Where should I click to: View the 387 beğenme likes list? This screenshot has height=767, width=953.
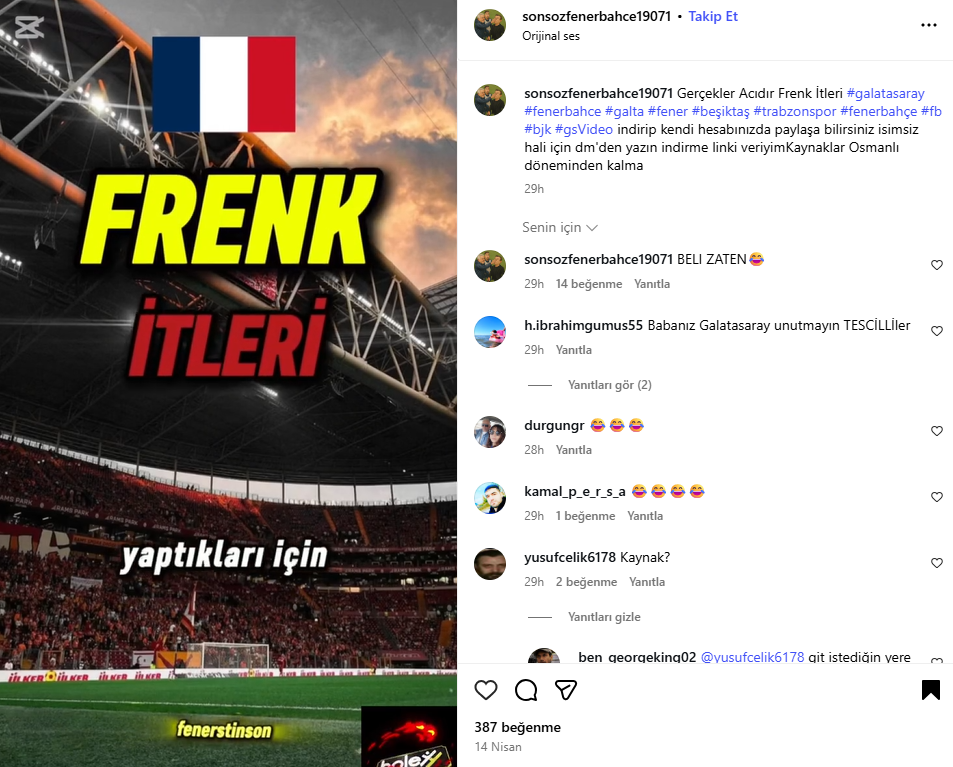(518, 727)
